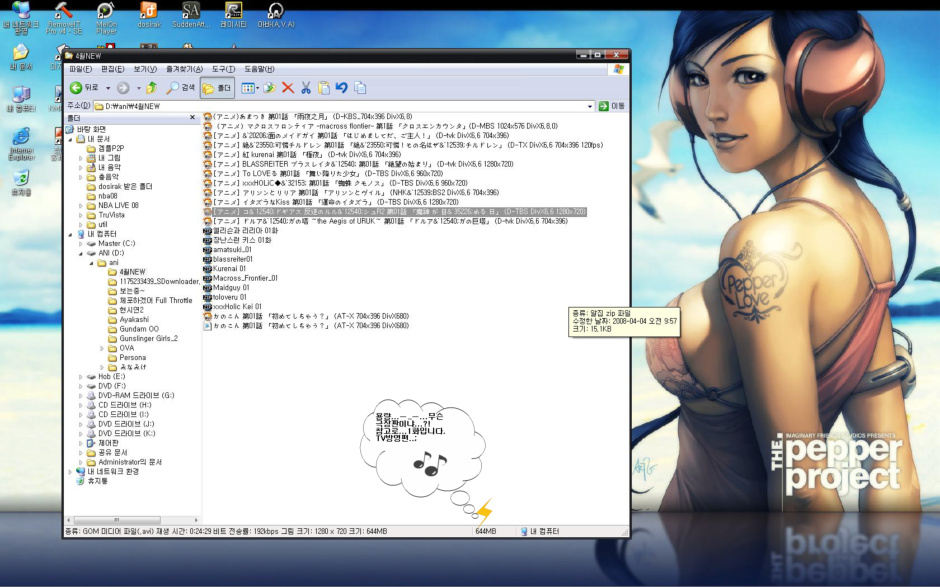Viewport: 940px width, 587px height.
Task: Open 휴지통 recycle bin desktop icon
Action: click(21, 183)
